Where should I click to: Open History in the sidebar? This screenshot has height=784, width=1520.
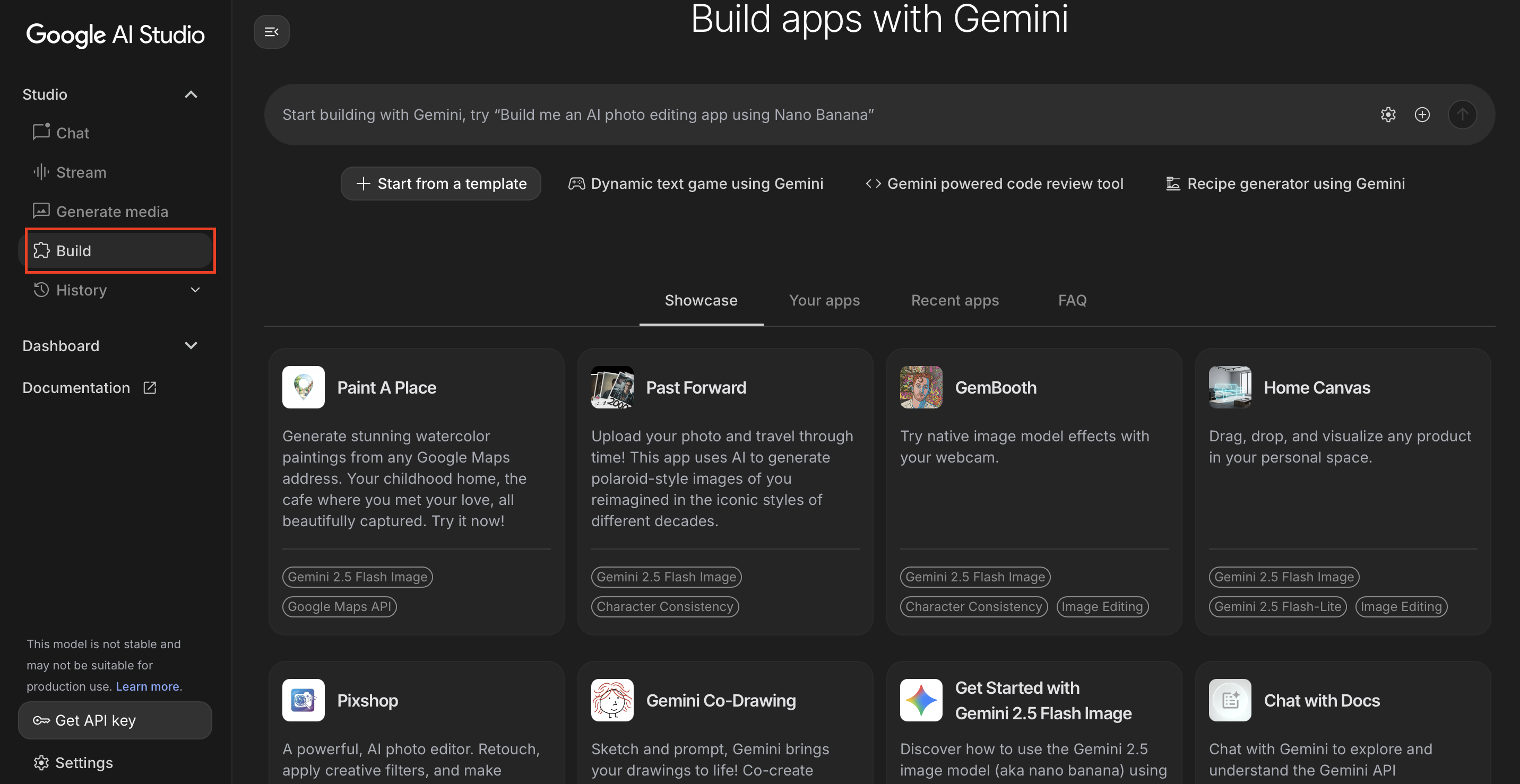(81, 290)
